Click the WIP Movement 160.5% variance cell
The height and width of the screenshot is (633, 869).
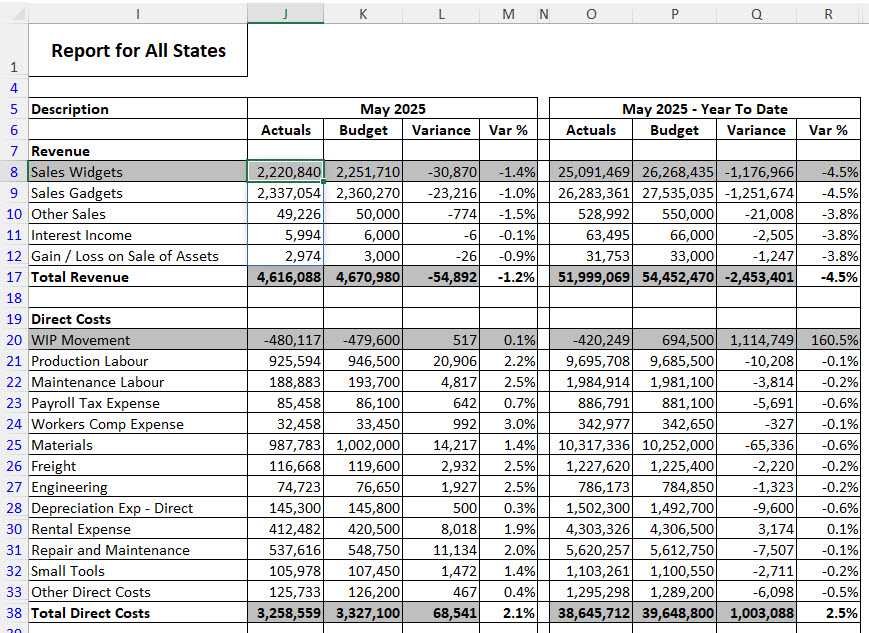pos(828,340)
